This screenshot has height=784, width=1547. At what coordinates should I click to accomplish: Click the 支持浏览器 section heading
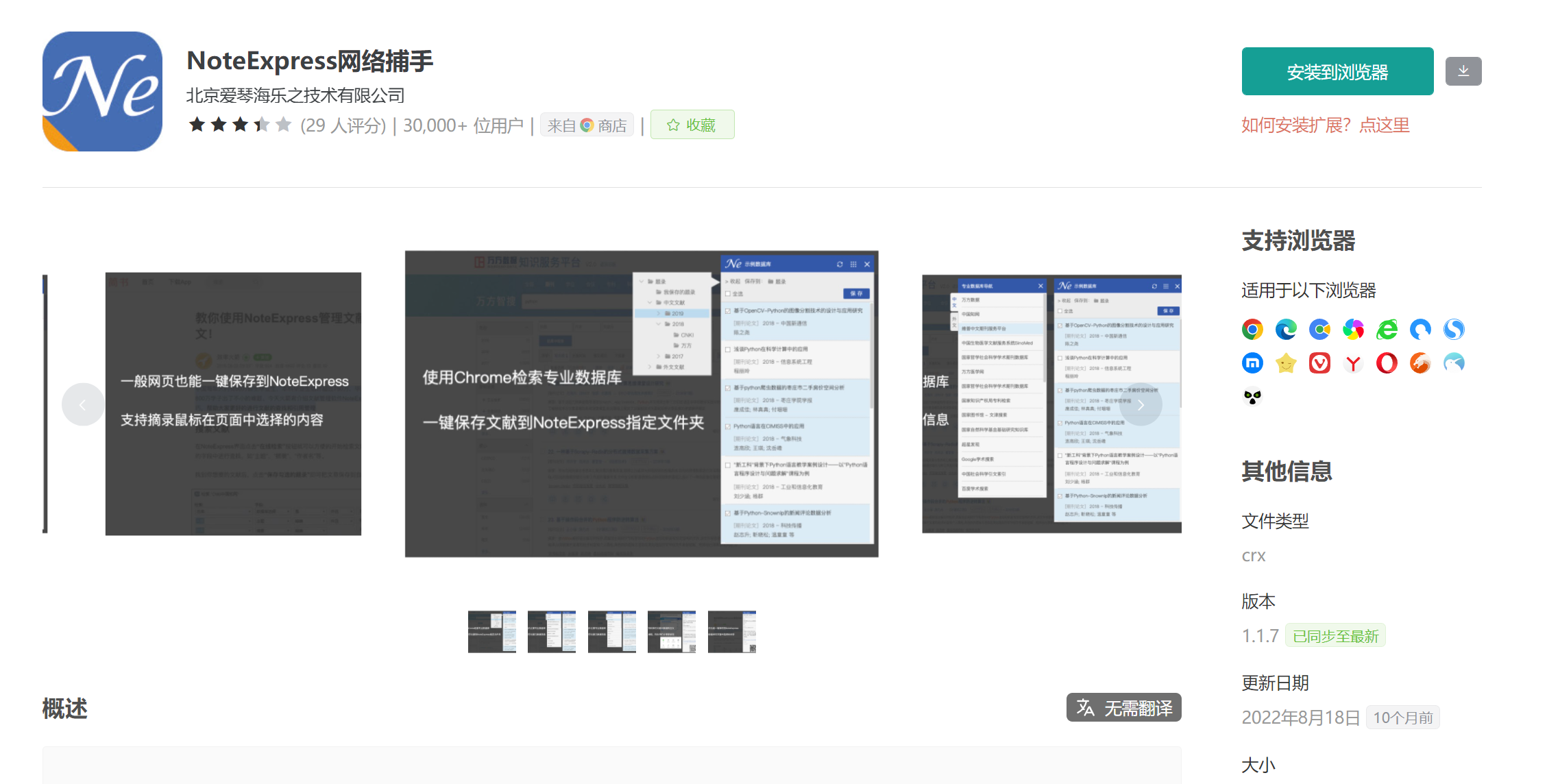(1298, 241)
